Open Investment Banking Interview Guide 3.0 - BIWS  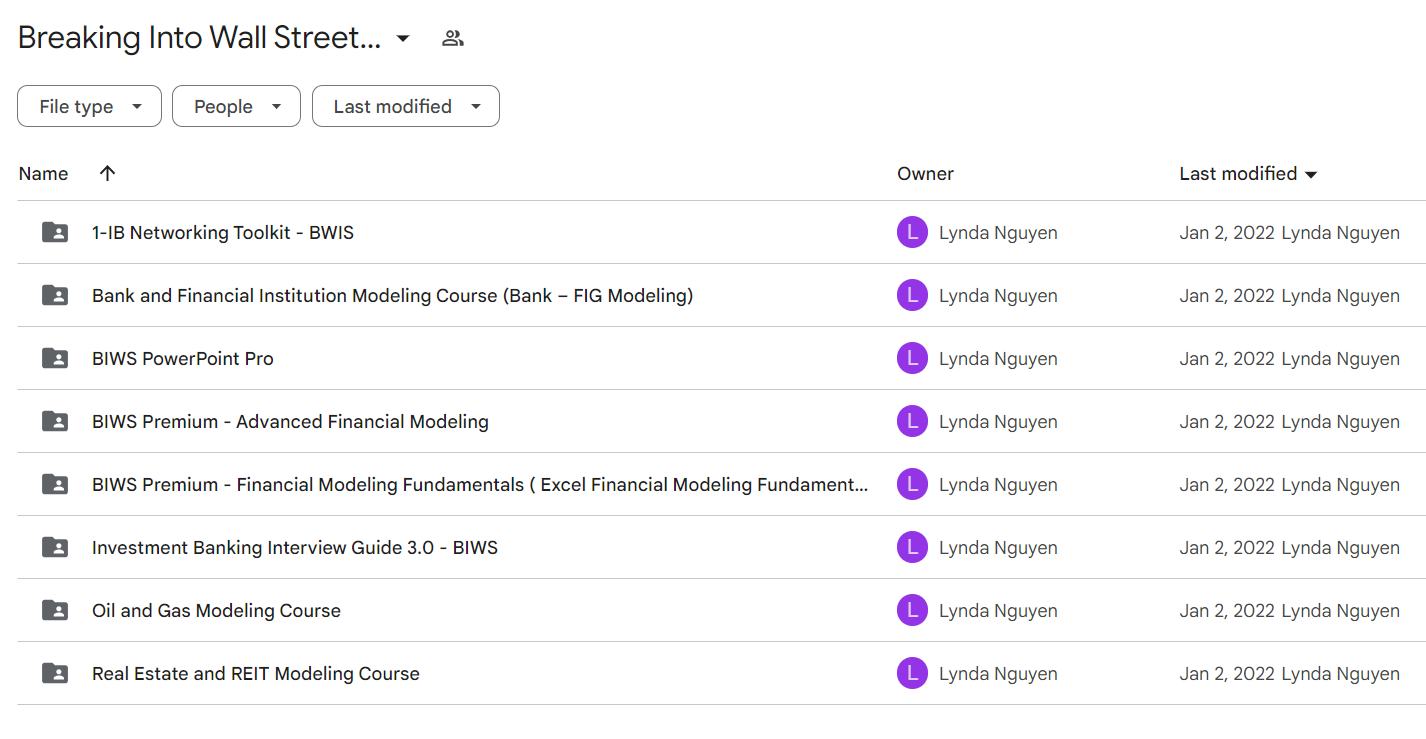pyautogui.click(x=295, y=548)
